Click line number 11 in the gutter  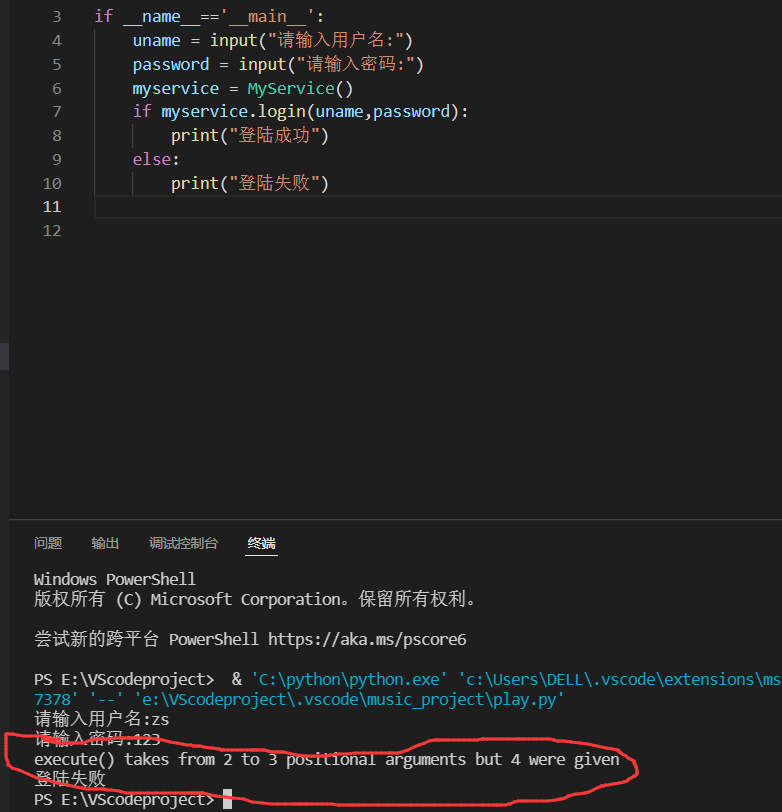pyautogui.click(x=52, y=207)
